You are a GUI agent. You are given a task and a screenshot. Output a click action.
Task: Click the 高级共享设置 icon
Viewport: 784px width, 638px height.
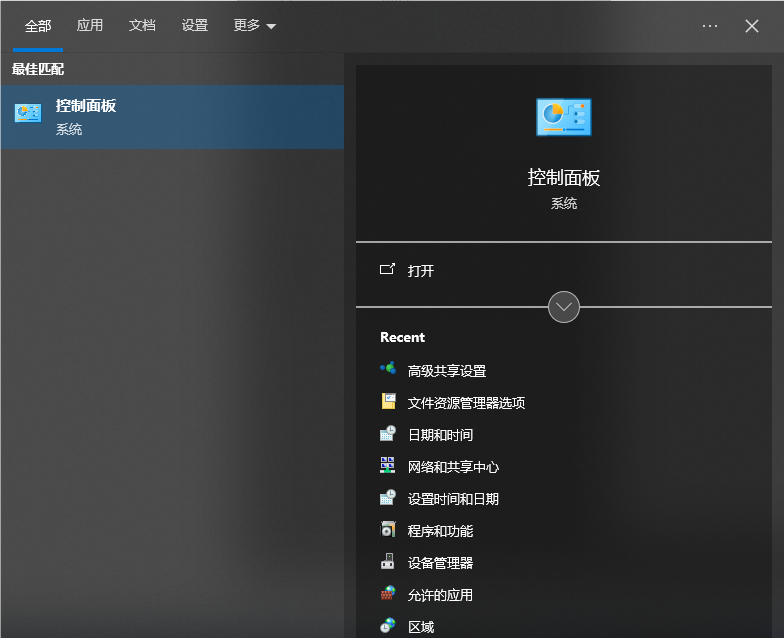388,369
